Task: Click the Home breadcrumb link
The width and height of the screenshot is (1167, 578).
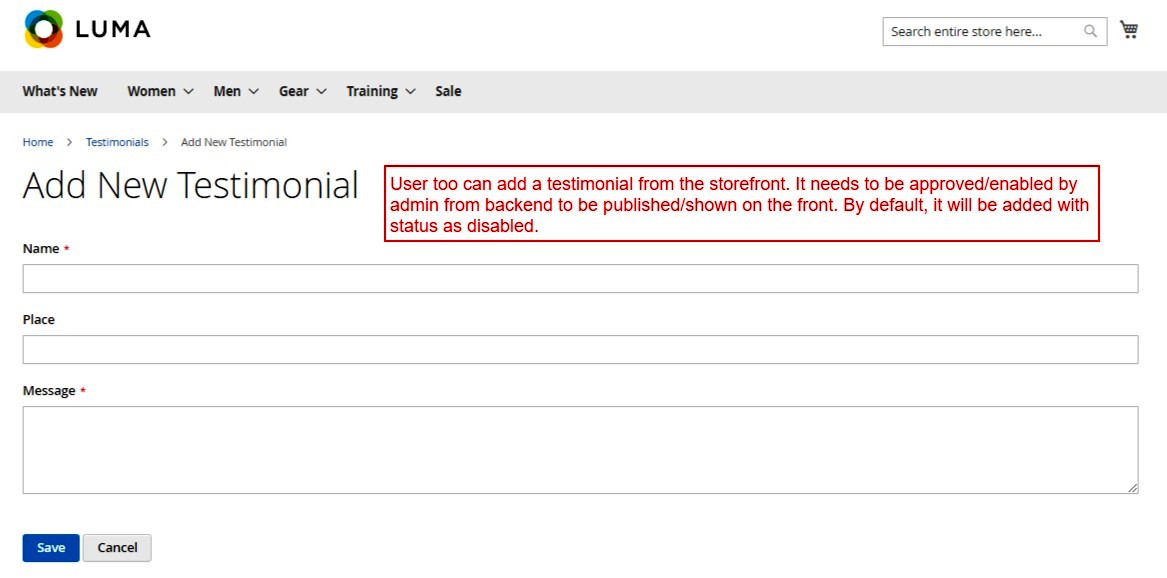Action: click(38, 142)
